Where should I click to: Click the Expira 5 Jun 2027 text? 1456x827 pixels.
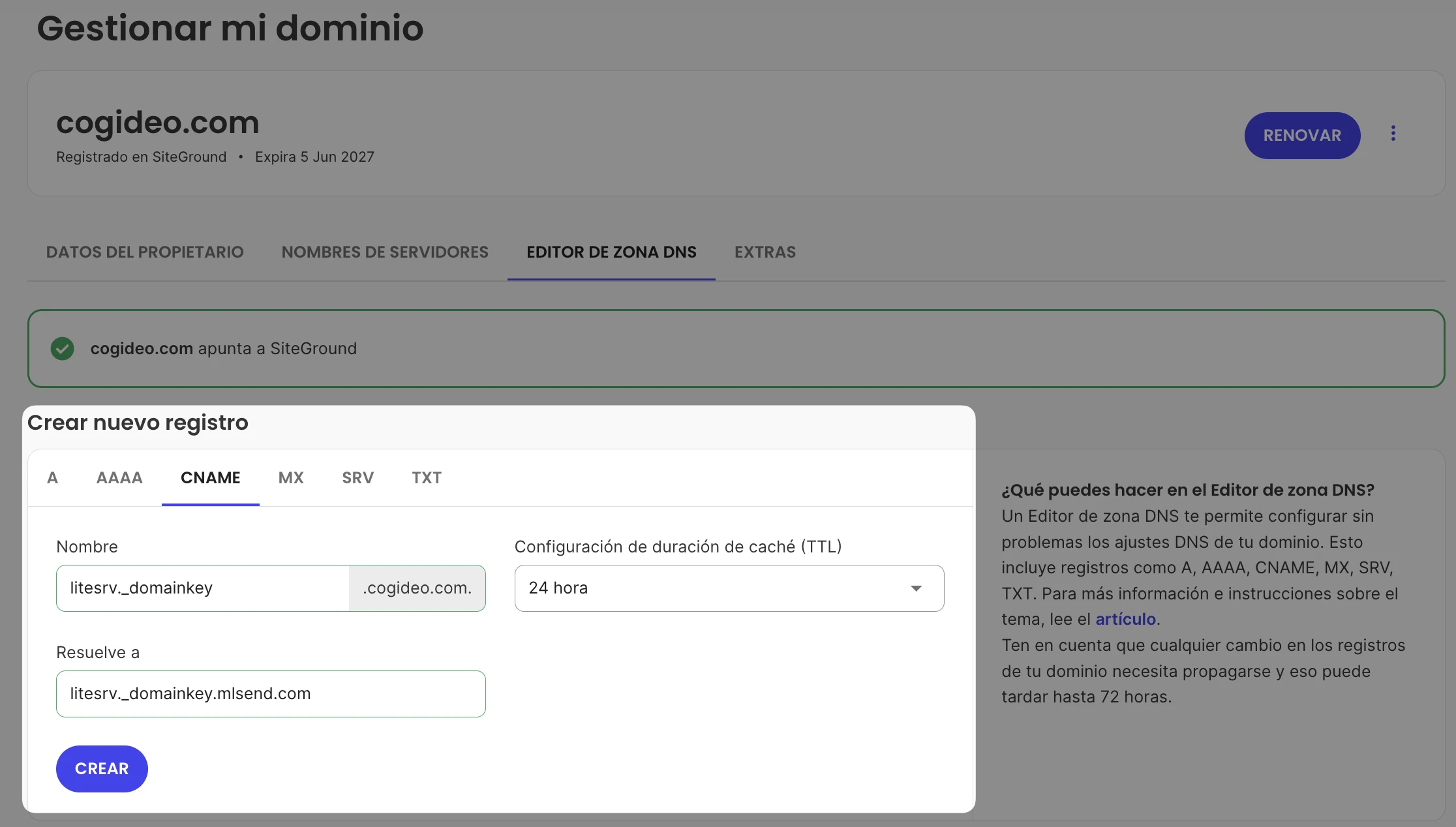(314, 157)
